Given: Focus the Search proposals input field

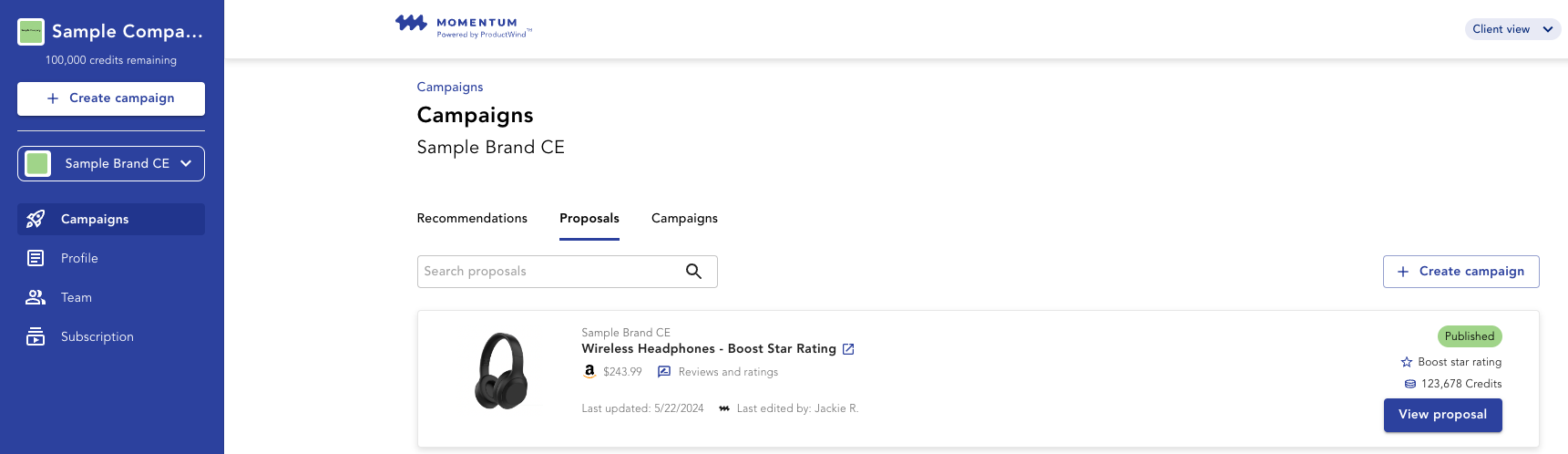Looking at the screenshot, I should pos(567,272).
